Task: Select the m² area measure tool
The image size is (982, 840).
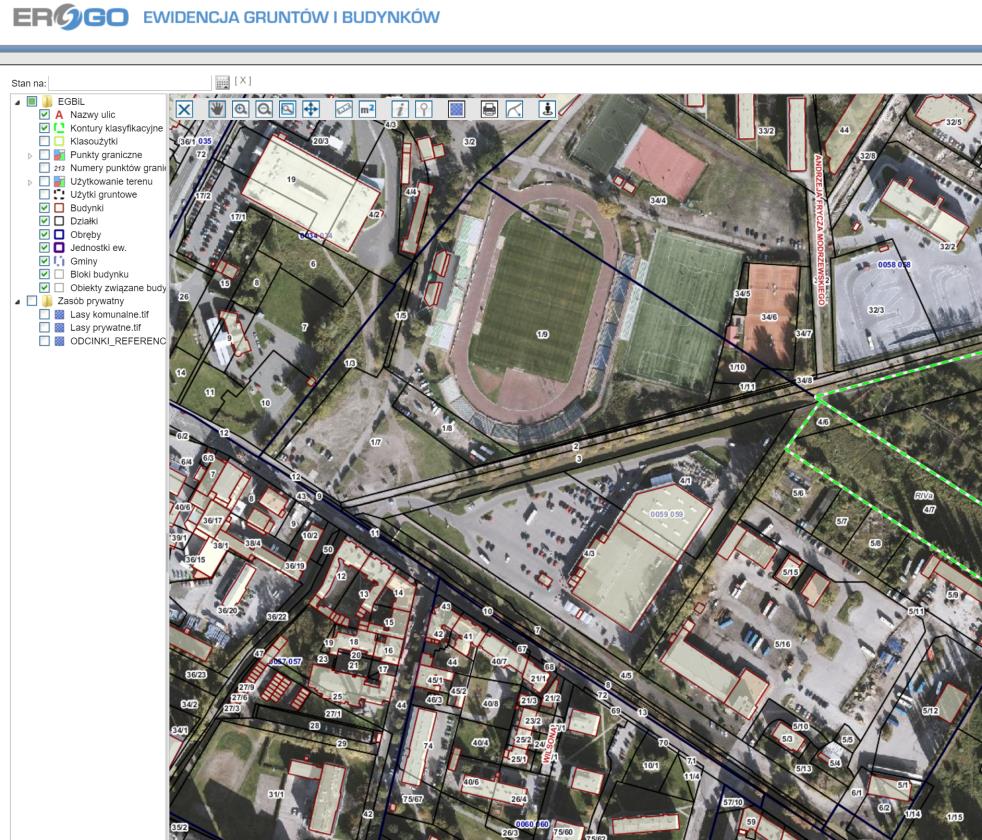Action: (368, 110)
